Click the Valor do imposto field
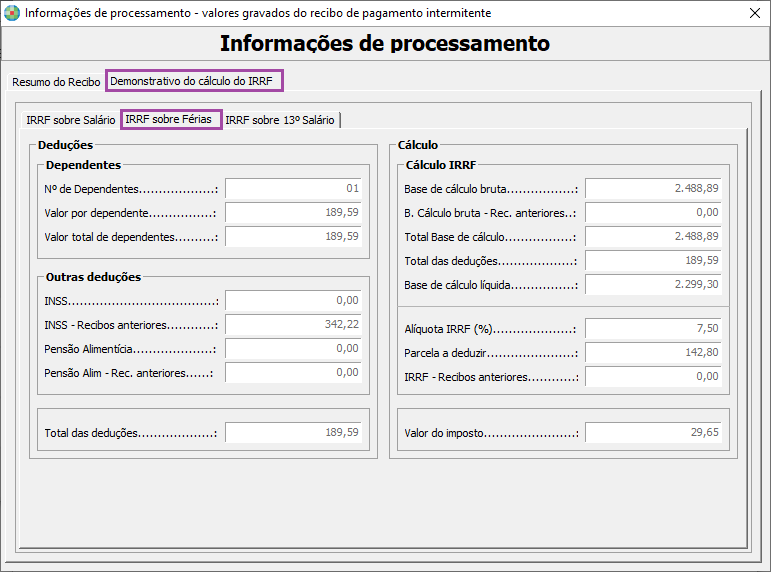The image size is (771, 572). 653,433
